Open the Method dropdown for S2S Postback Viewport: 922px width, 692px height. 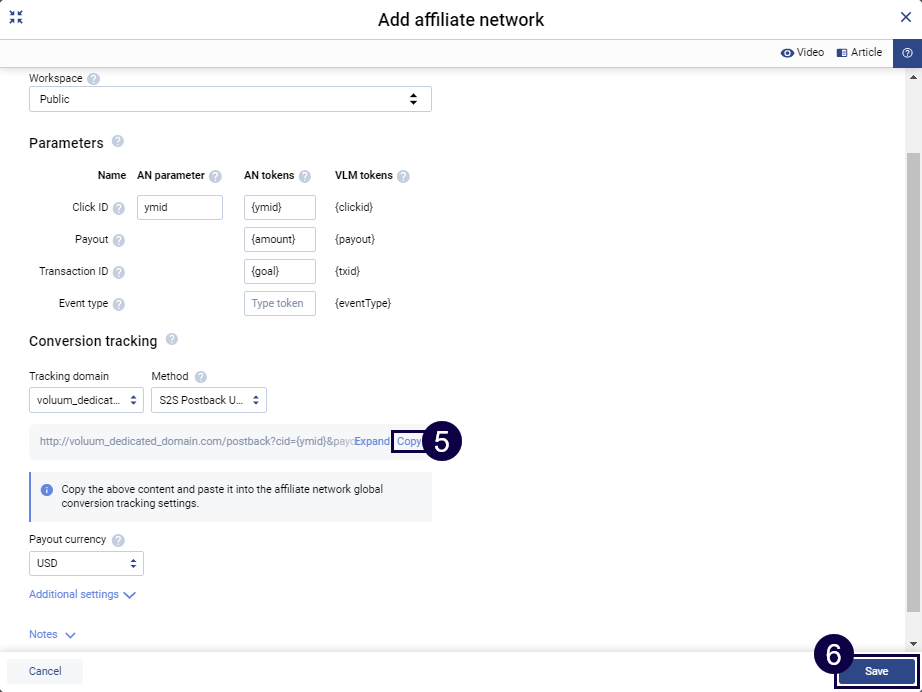pos(208,400)
